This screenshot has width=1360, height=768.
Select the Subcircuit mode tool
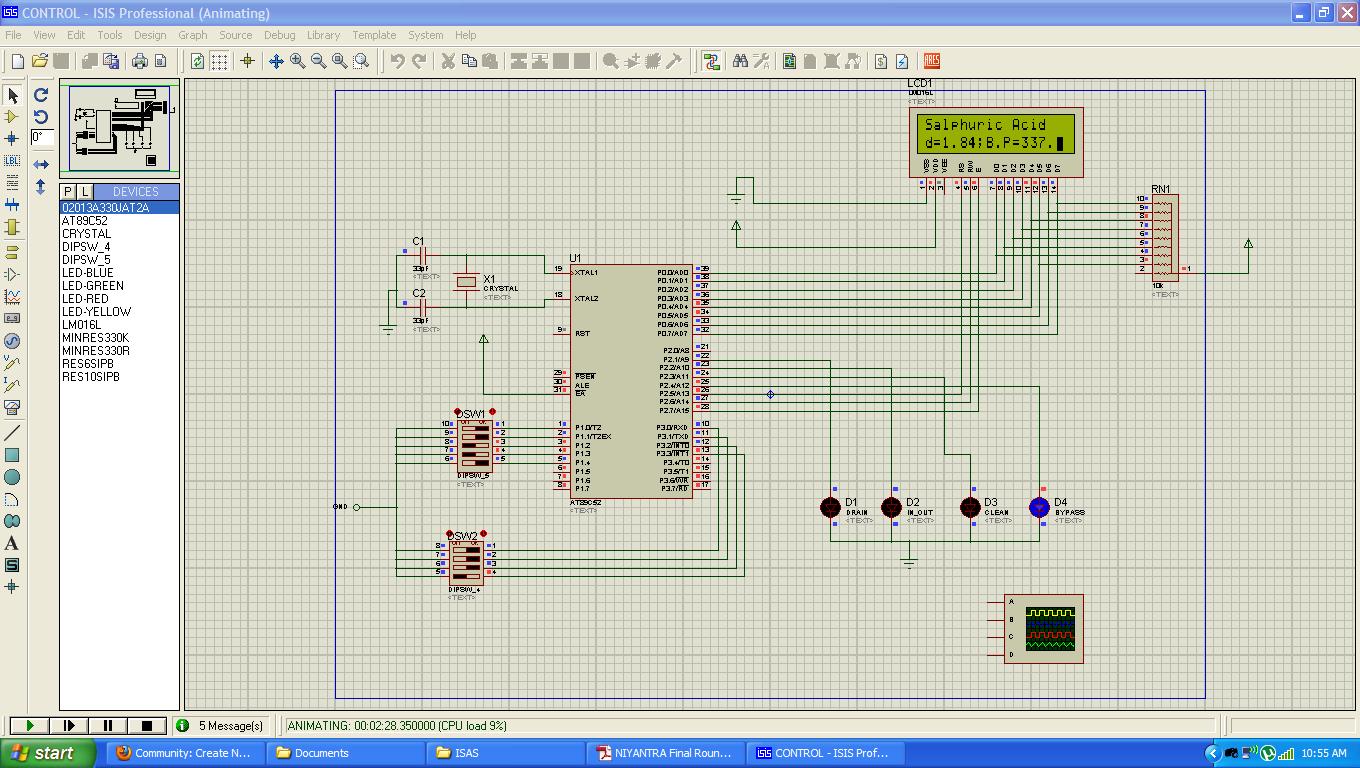[x=12, y=227]
